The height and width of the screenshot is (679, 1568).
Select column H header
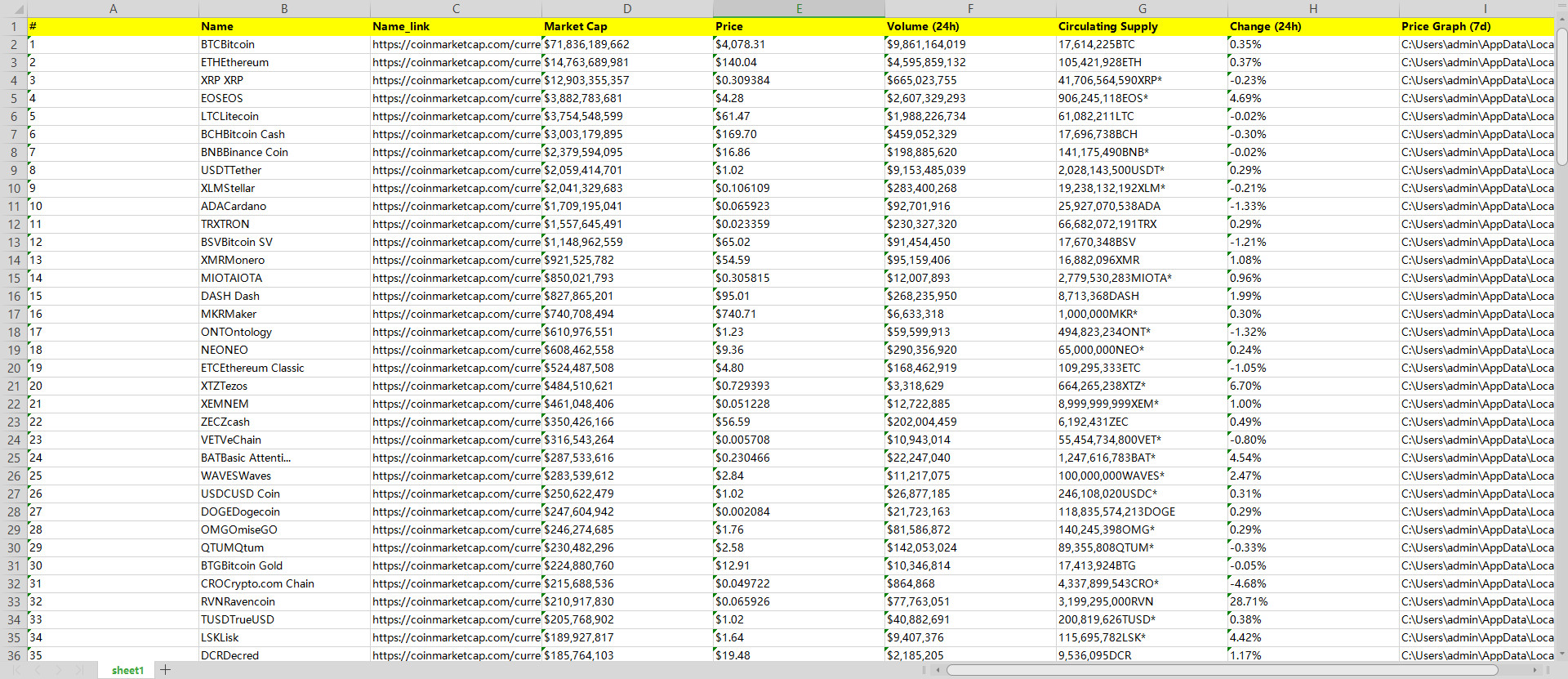(x=1313, y=8)
